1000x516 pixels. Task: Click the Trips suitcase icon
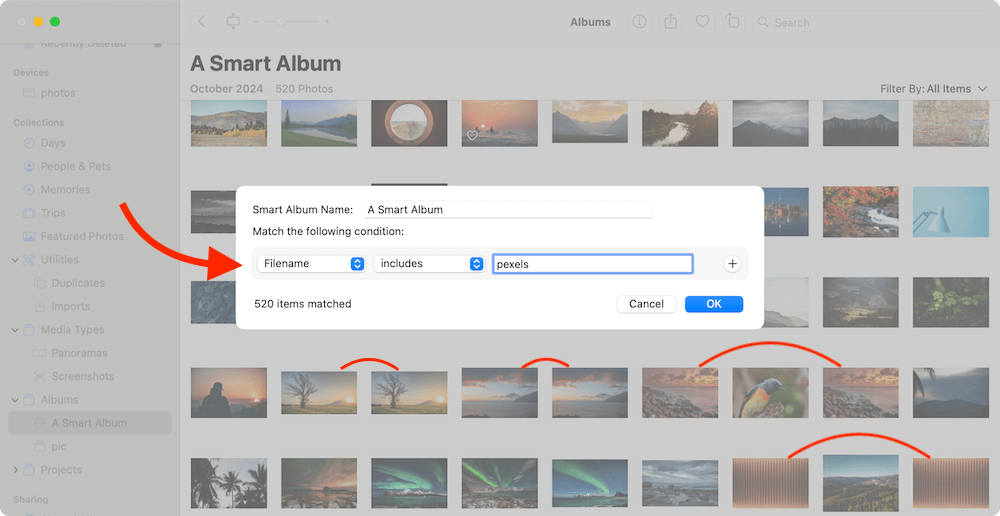(29, 213)
